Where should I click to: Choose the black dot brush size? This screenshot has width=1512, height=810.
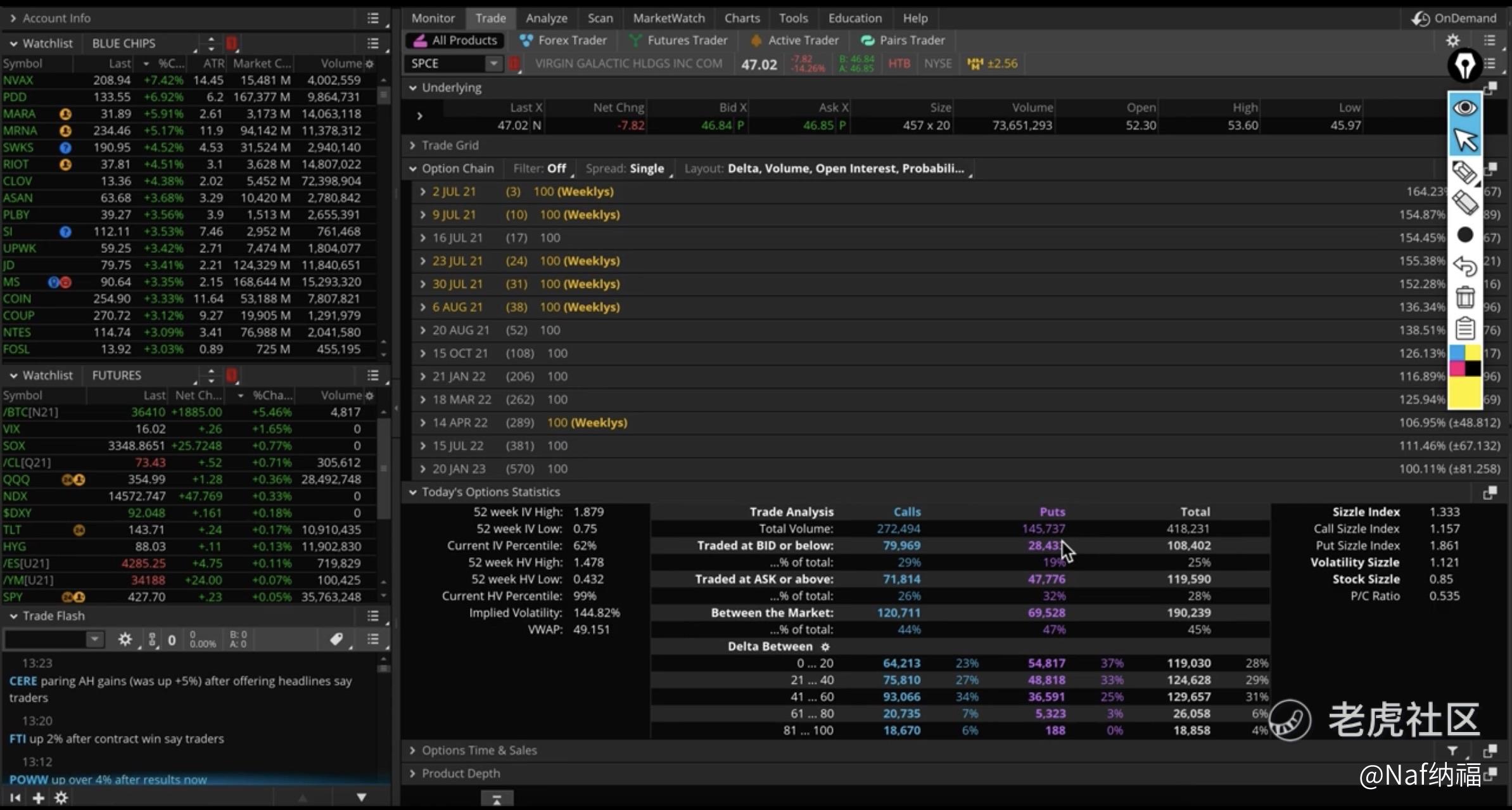[x=1464, y=235]
